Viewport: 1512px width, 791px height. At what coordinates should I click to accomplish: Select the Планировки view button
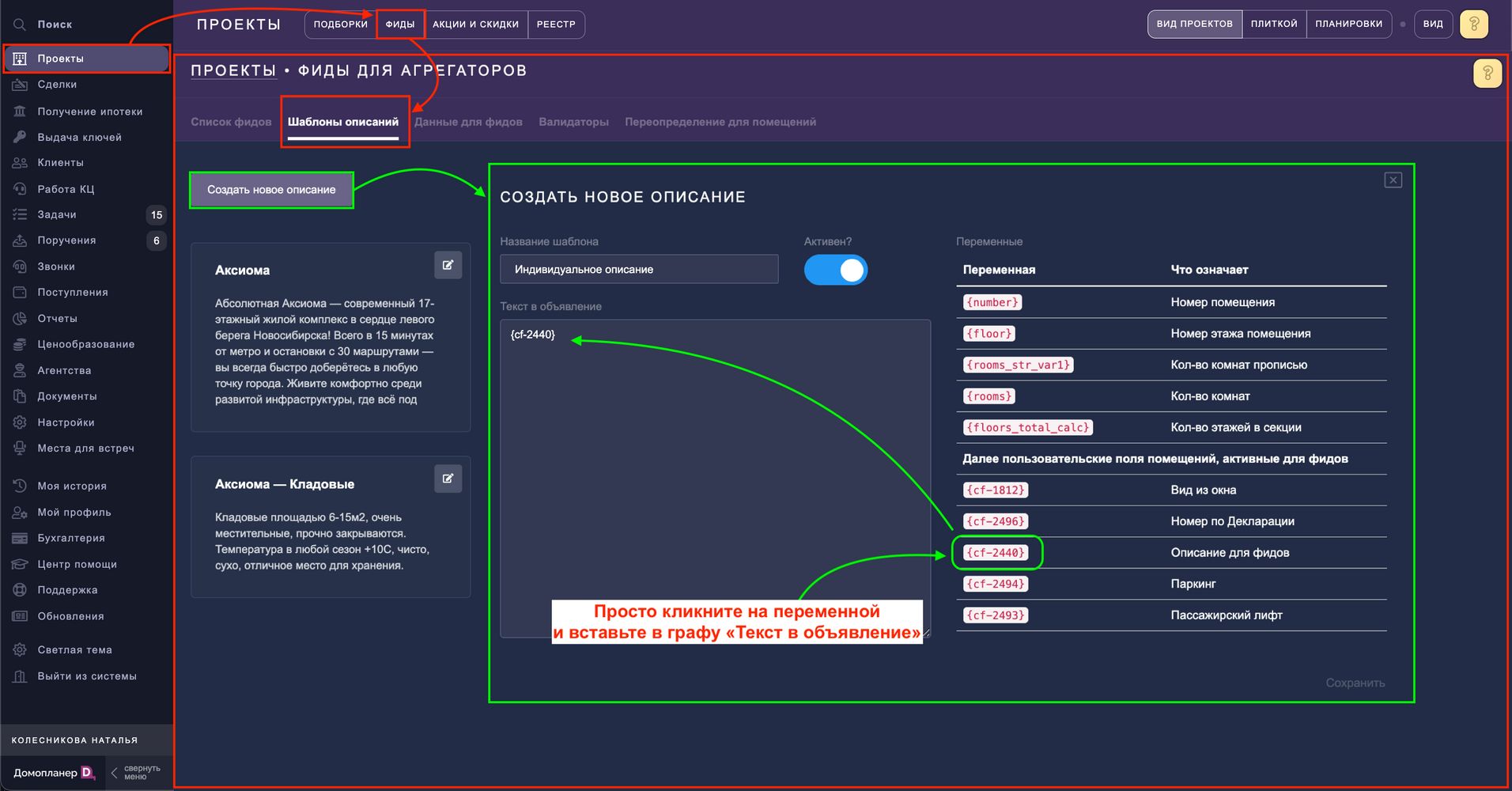tap(1348, 25)
